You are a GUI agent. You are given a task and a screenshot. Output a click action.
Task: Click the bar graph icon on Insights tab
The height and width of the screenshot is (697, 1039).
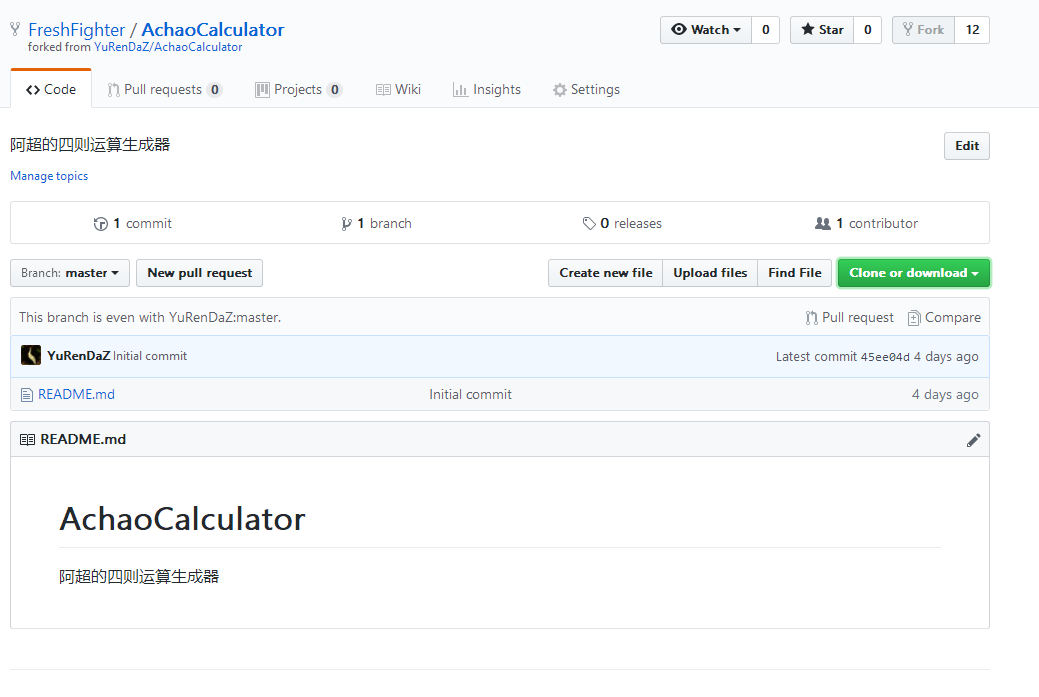pos(460,90)
